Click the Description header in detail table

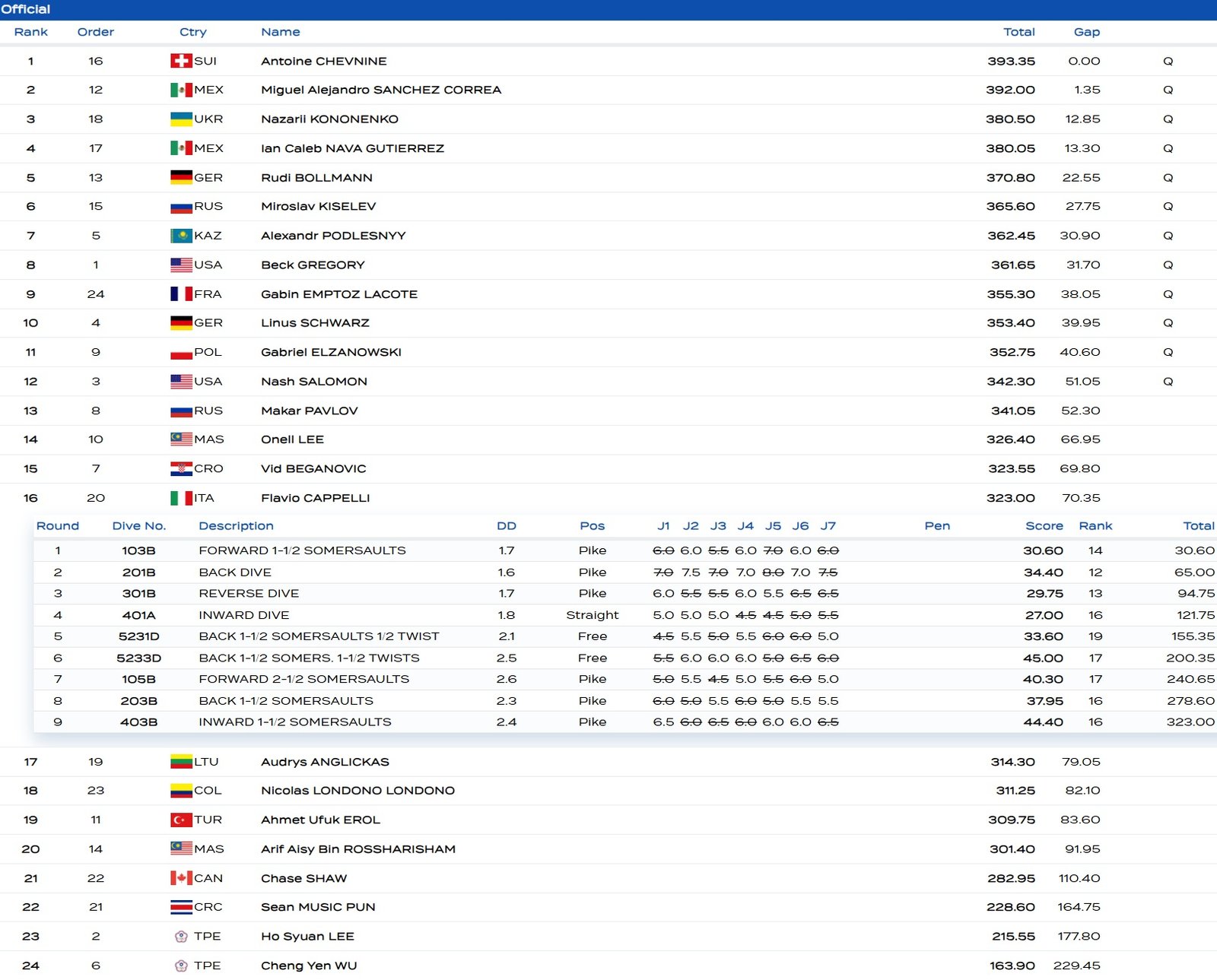[x=236, y=526]
